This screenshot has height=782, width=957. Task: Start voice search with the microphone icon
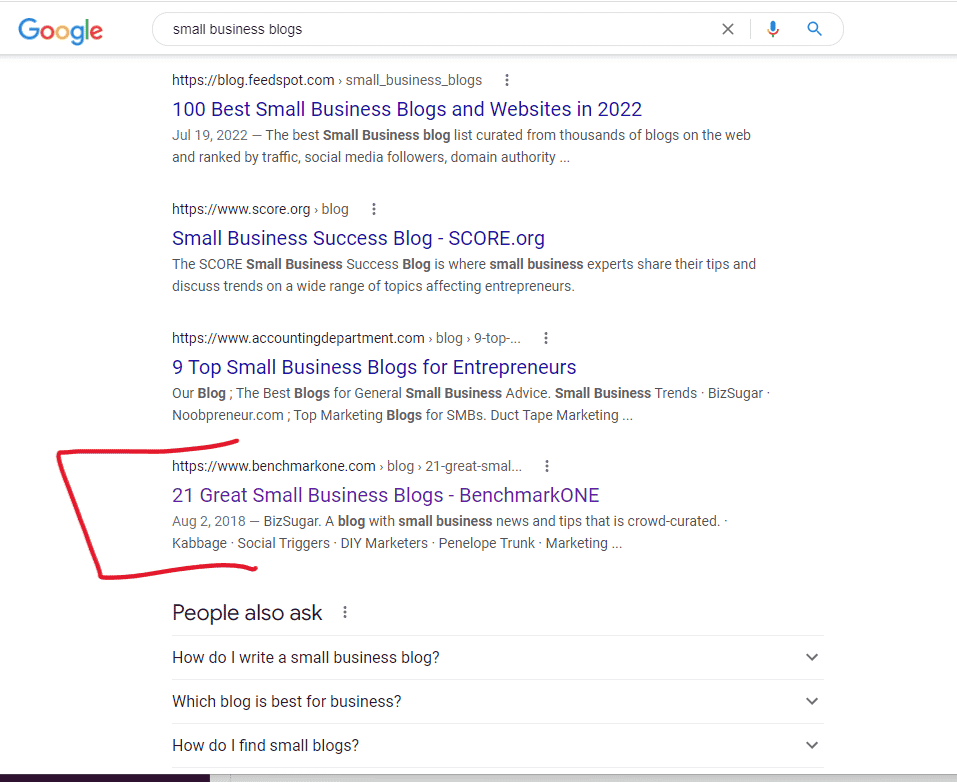[773, 29]
